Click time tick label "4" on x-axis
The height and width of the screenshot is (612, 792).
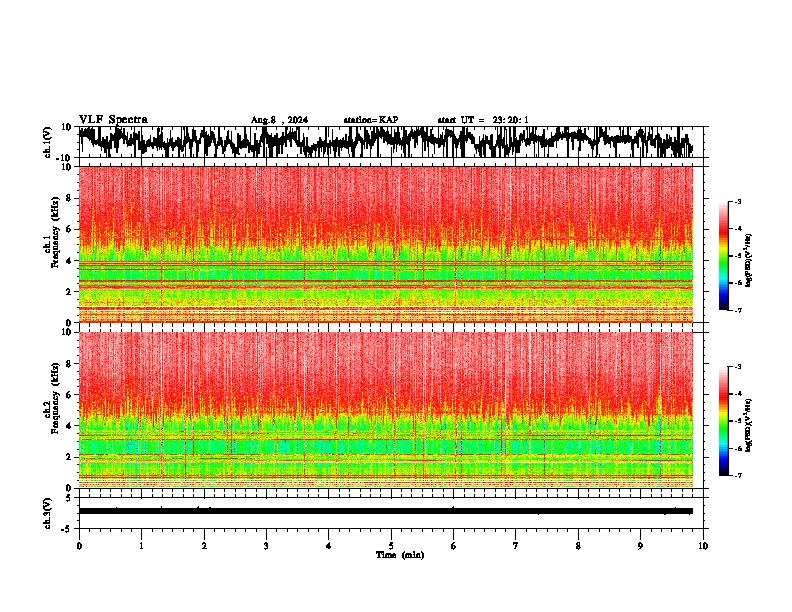tap(329, 546)
